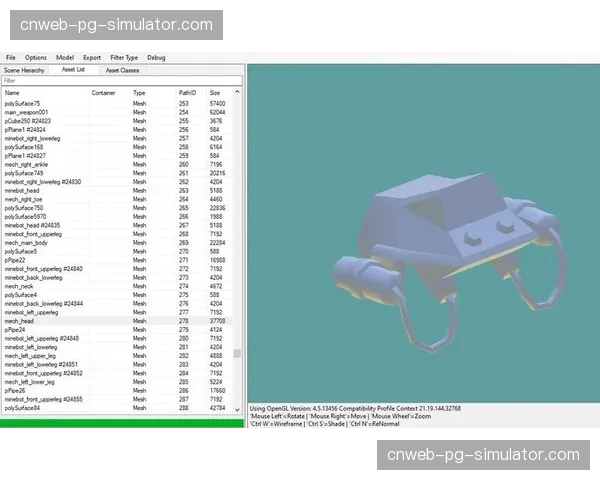
Task: Select the Asset List tab
Action: (x=73, y=70)
